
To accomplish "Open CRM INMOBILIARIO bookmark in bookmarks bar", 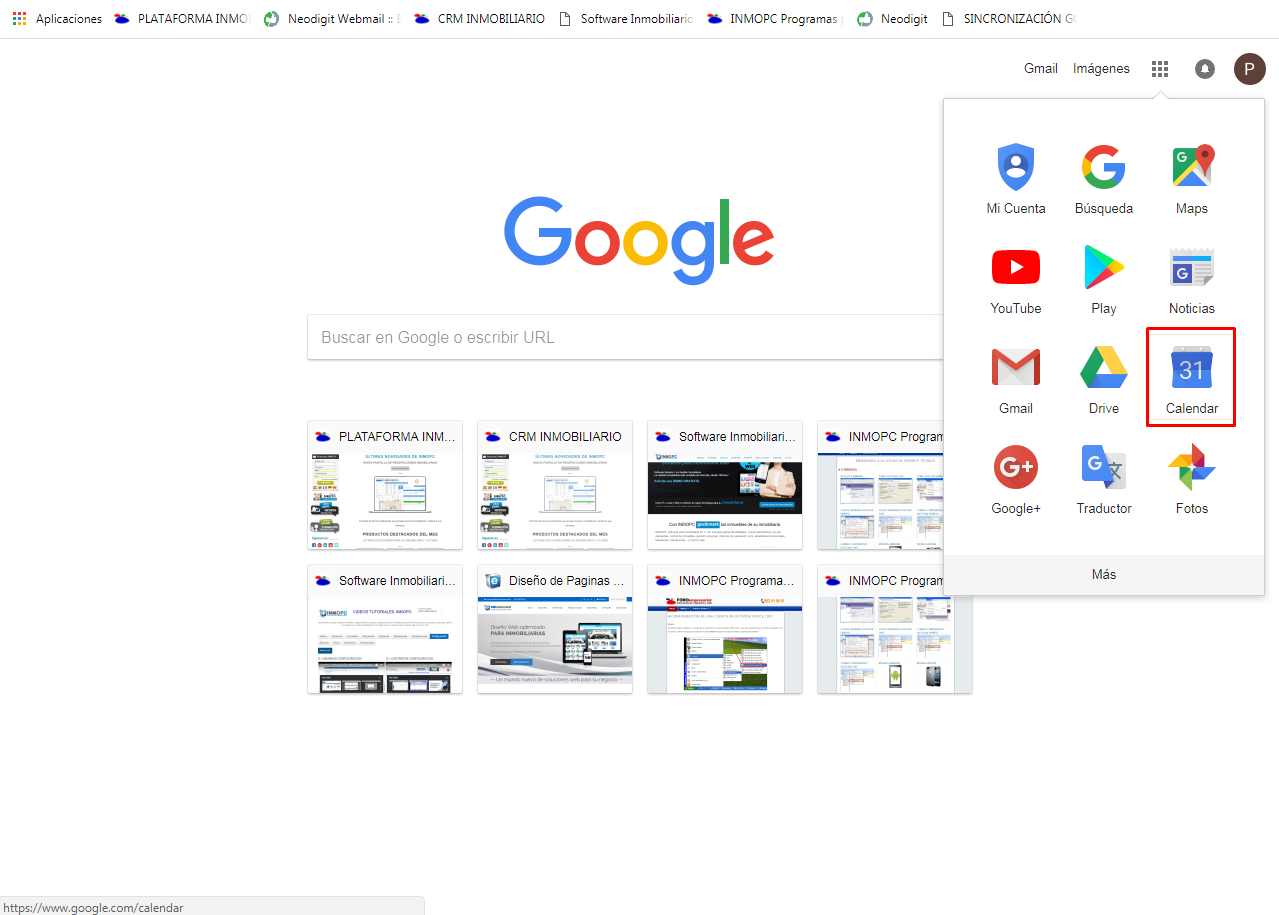I will point(480,19).
